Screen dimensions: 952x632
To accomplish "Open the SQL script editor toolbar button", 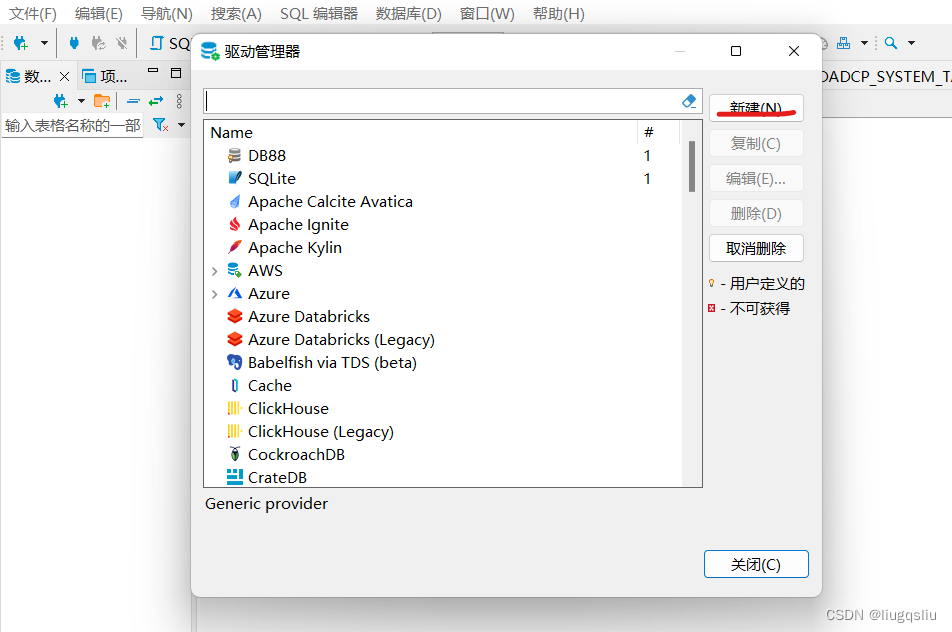I will point(170,43).
